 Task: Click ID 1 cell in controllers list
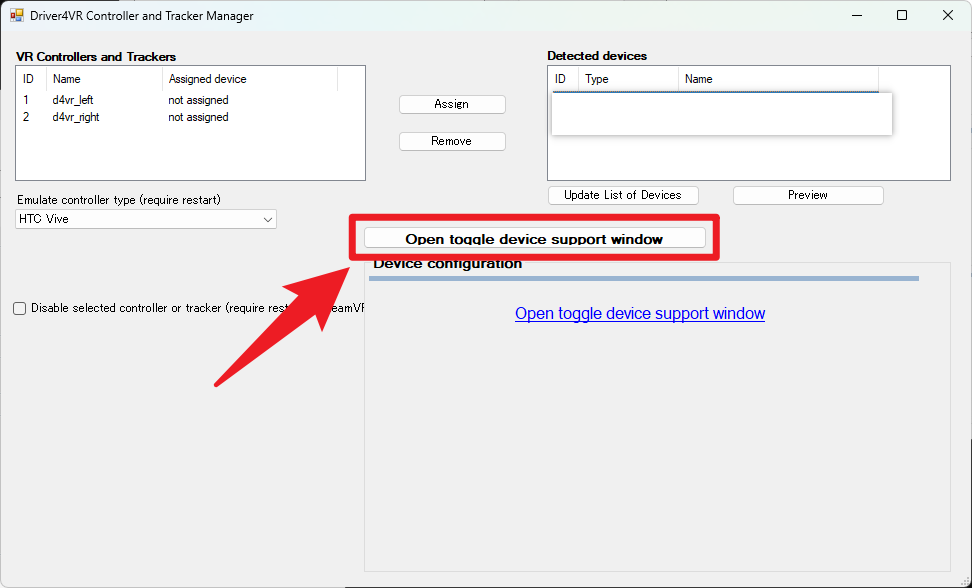pos(26,100)
